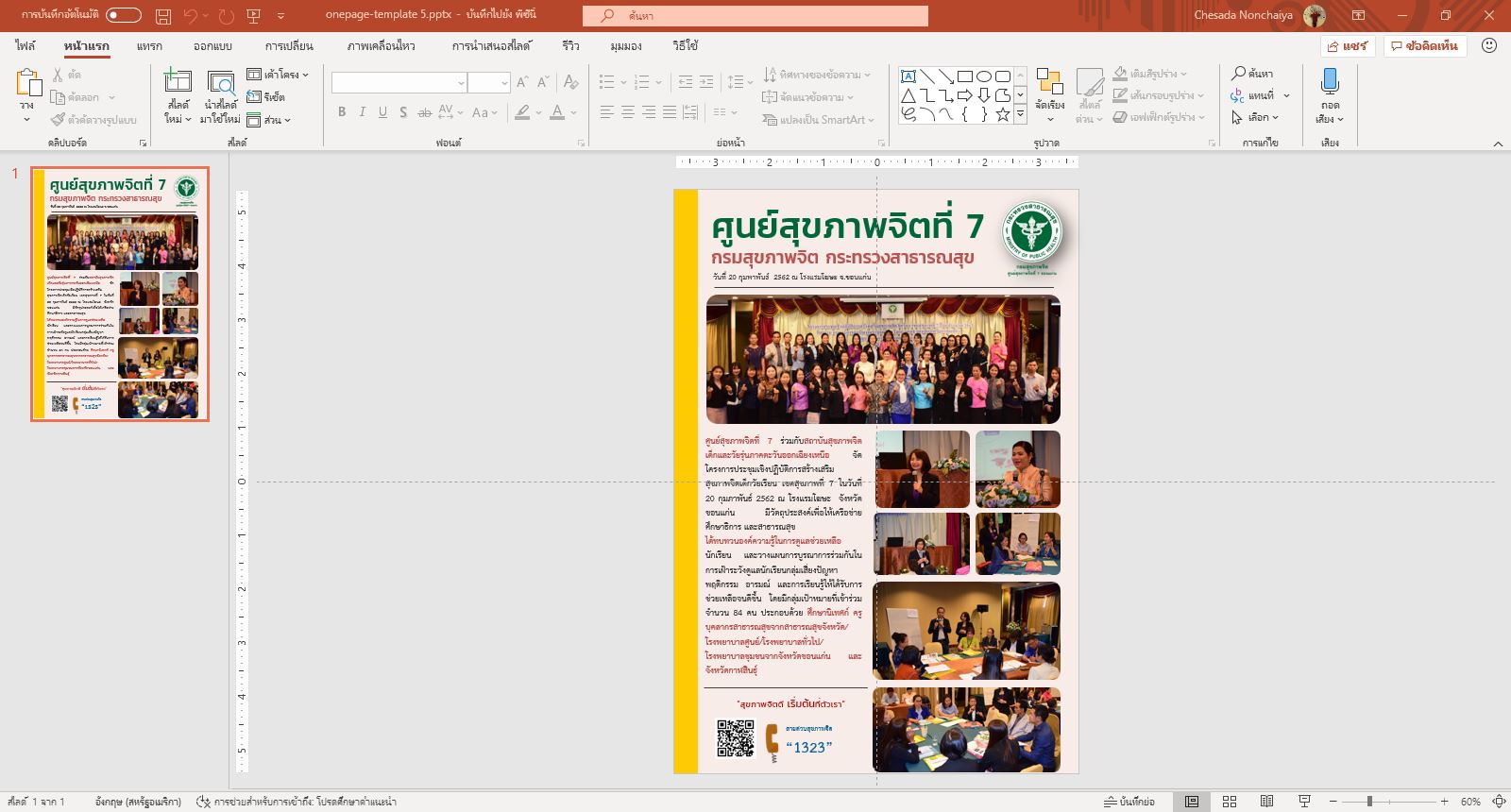1511x812 pixels.
Task: Click the Share (แชร์) button
Action: tap(1348, 45)
